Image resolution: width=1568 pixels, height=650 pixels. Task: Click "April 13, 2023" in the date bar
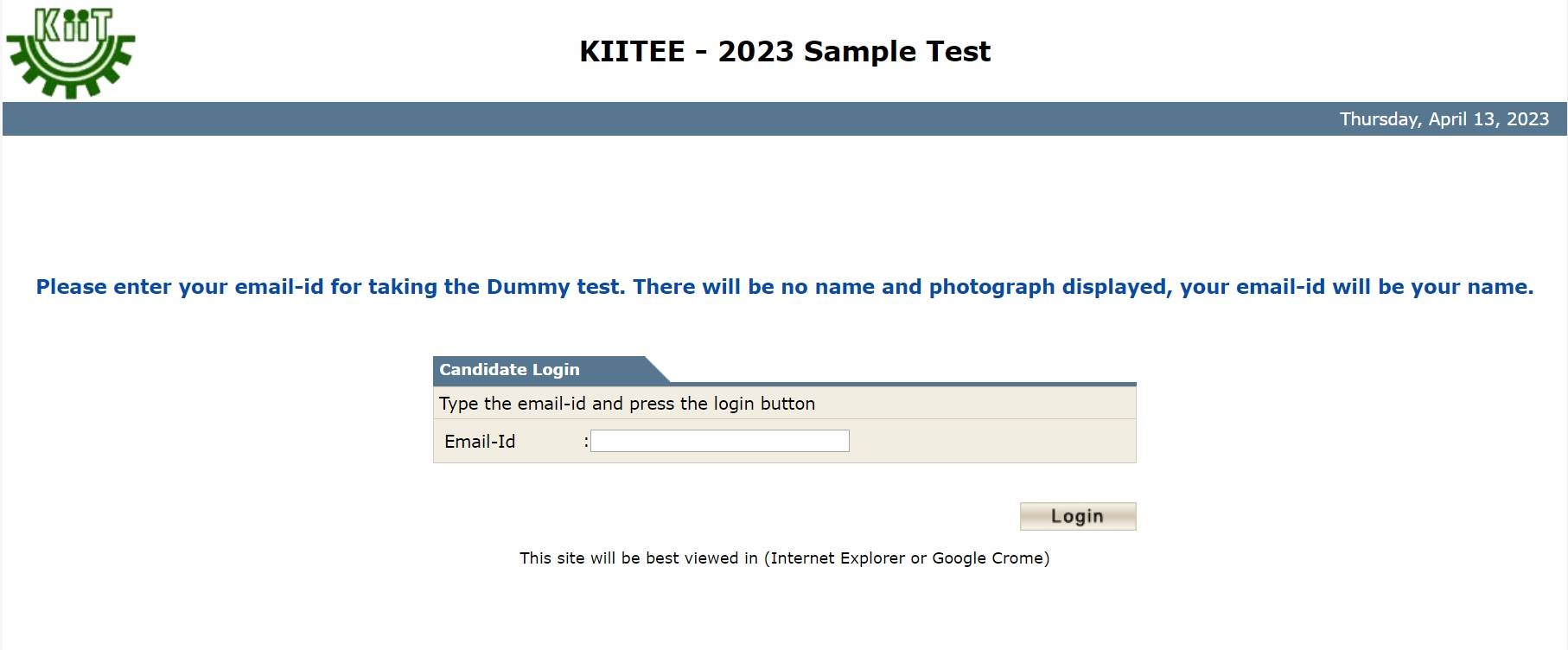coord(1488,119)
